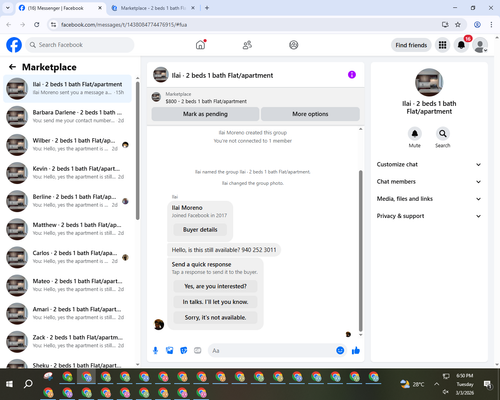The width and height of the screenshot is (500, 400).
Task: Open the weather widget showing 28°C
Action: 412,384
